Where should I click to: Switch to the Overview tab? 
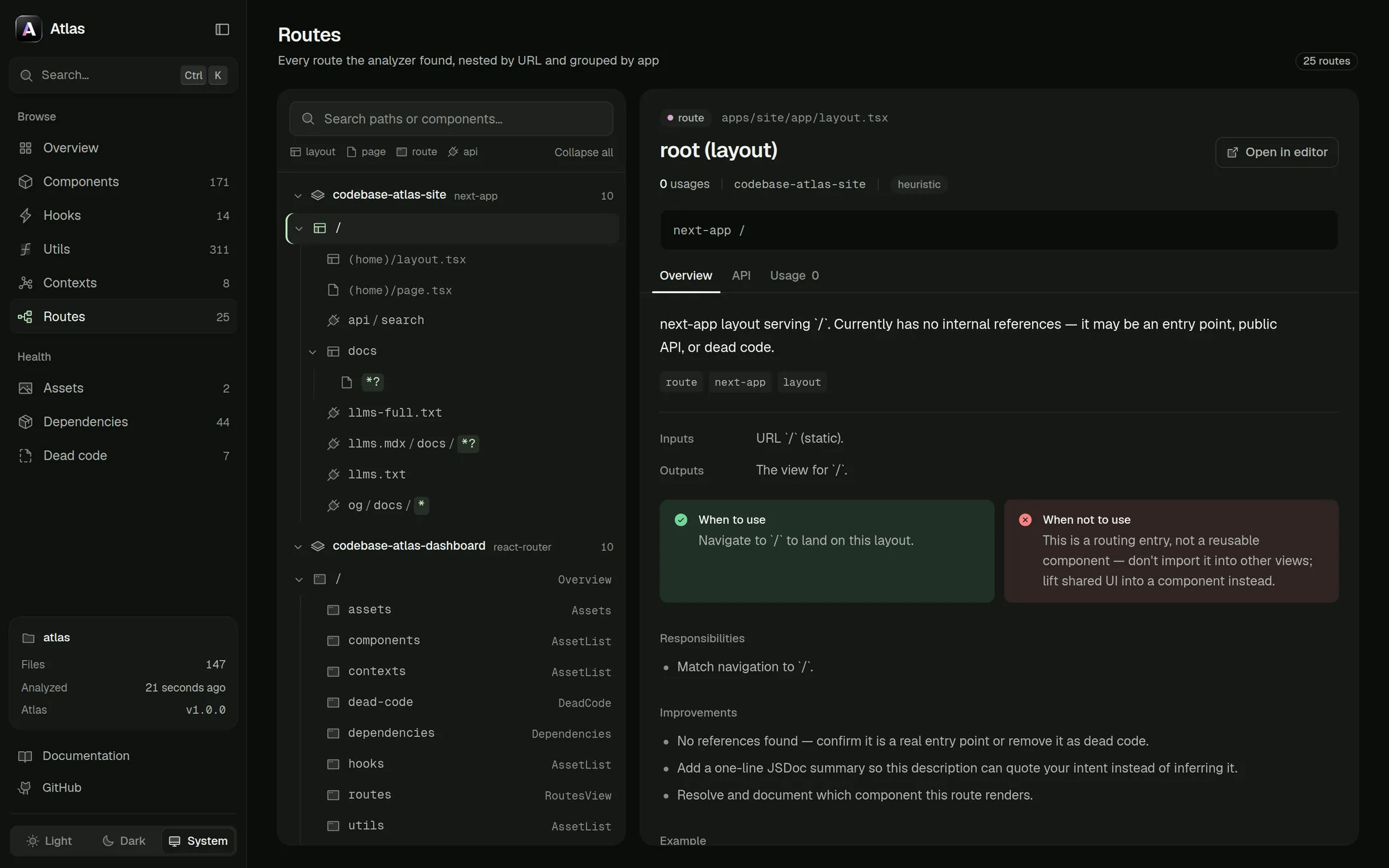[685, 276]
